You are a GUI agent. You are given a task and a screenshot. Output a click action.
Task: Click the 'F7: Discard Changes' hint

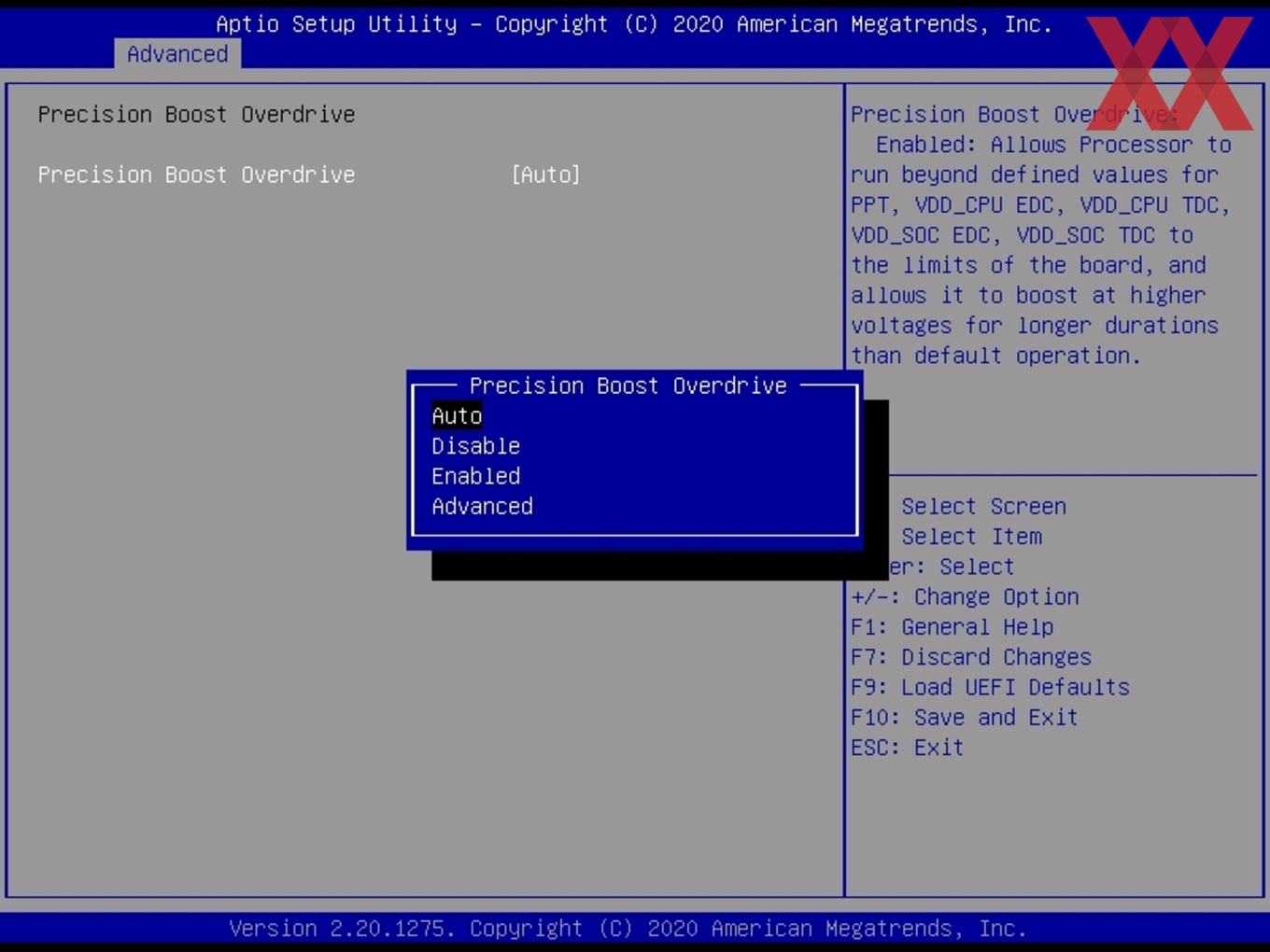tap(970, 657)
